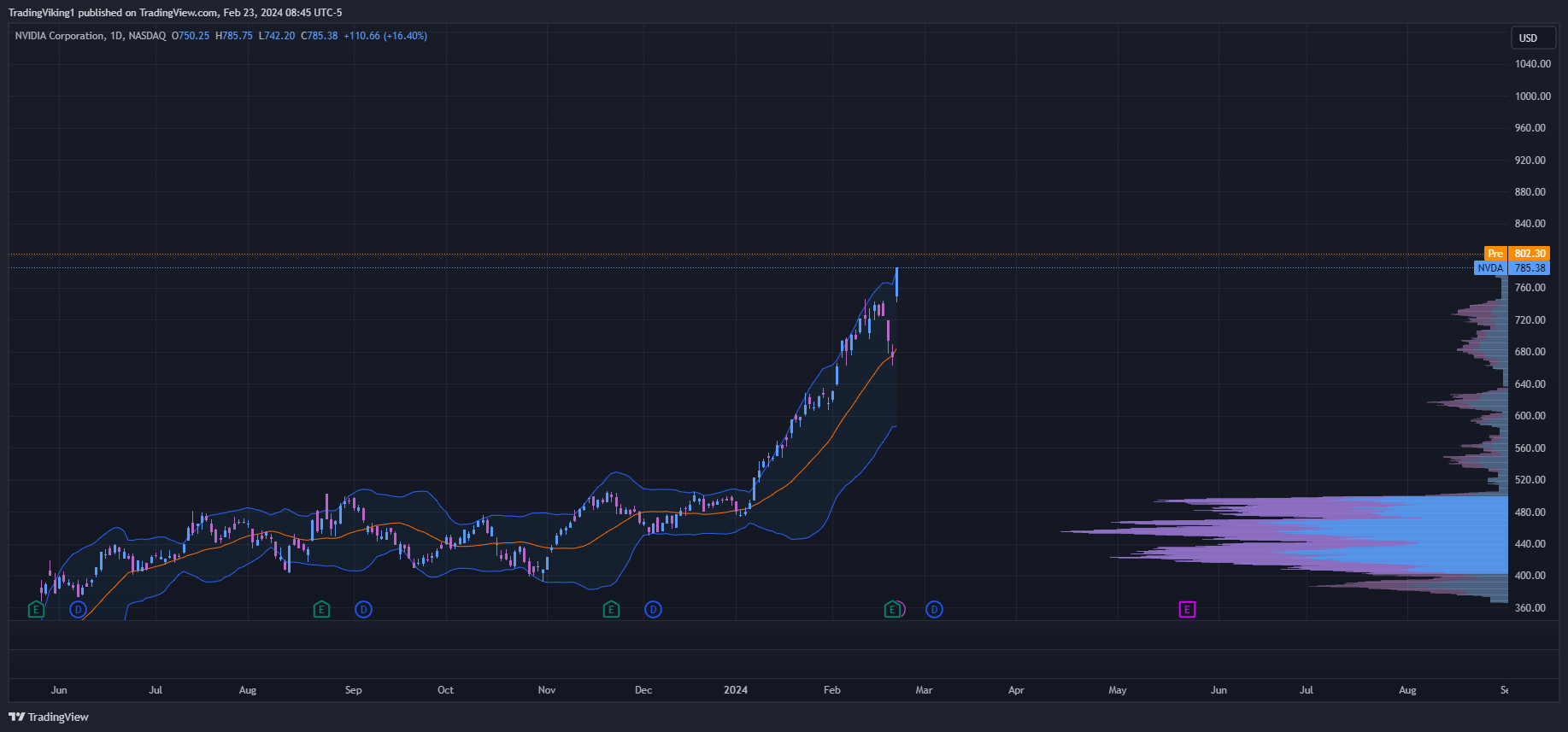Click the latest blue candlestick at 785

(x=896, y=283)
